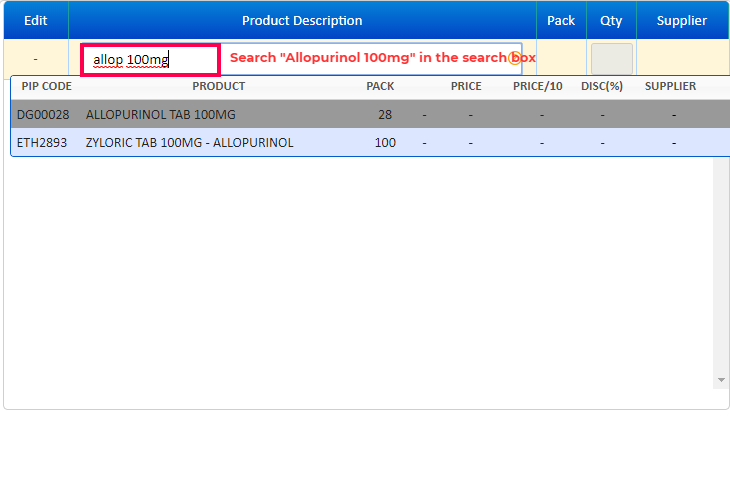
Task: Click pack size 100 in Zyloric row
Action: [x=385, y=142]
